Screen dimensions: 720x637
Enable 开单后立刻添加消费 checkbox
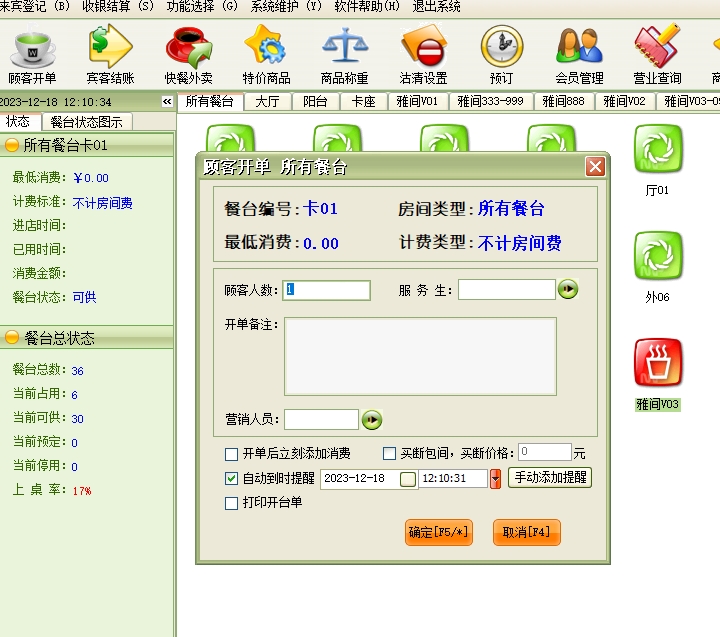(232, 454)
